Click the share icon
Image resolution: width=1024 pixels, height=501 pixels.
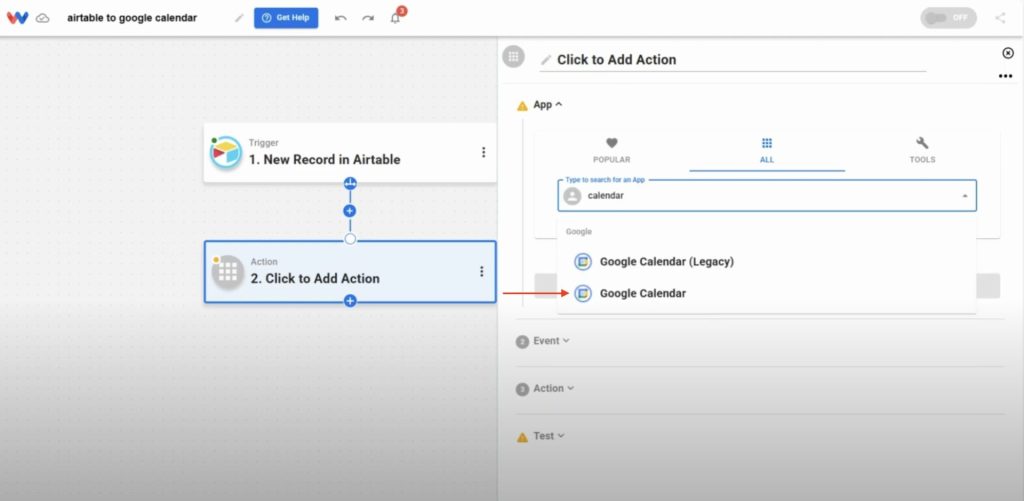[x=1000, y=18]
